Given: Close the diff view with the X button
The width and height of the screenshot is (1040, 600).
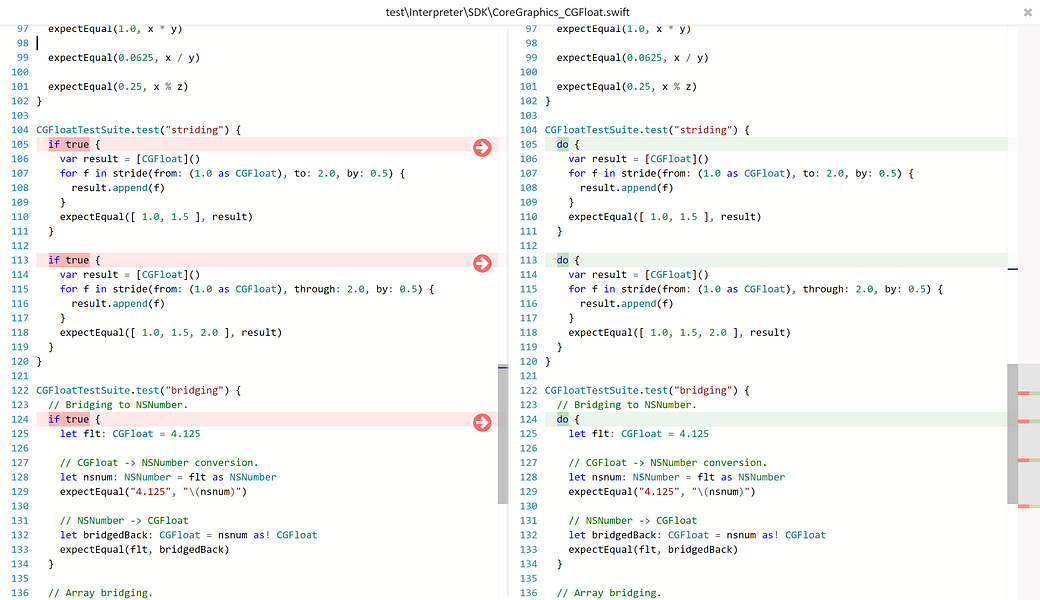Looking at the screenshot, I should (x=1028, y=12).
